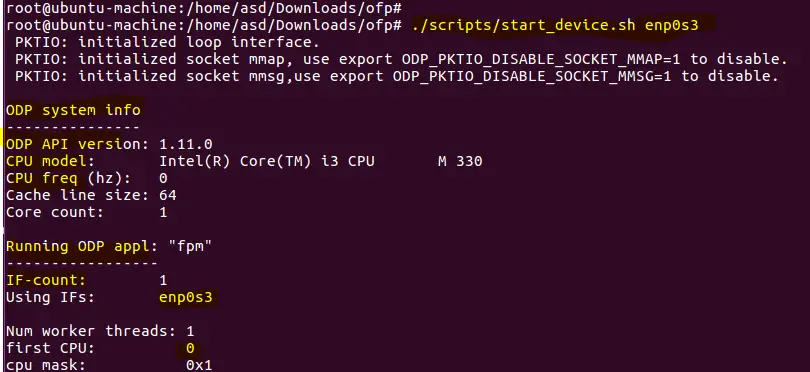Click the Cache line size value 64
This screenshot has width=810, height=372.
[168, 195]
